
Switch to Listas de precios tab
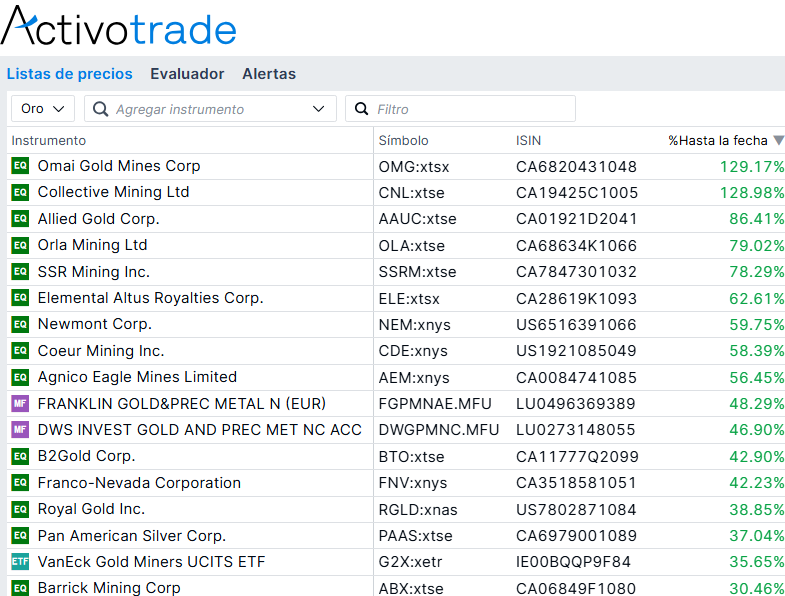point(70,74)
